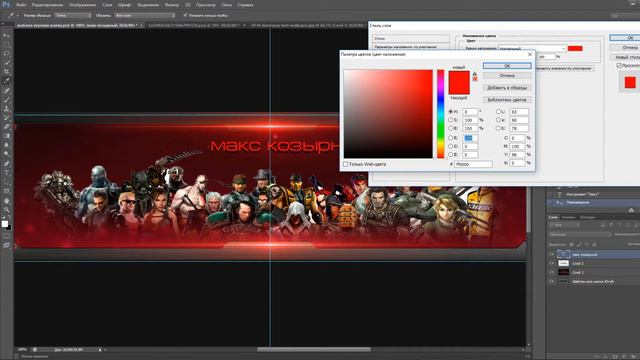
Task: Open the sample layers dropdown in options bar
Action: click(x=145, y=16)
